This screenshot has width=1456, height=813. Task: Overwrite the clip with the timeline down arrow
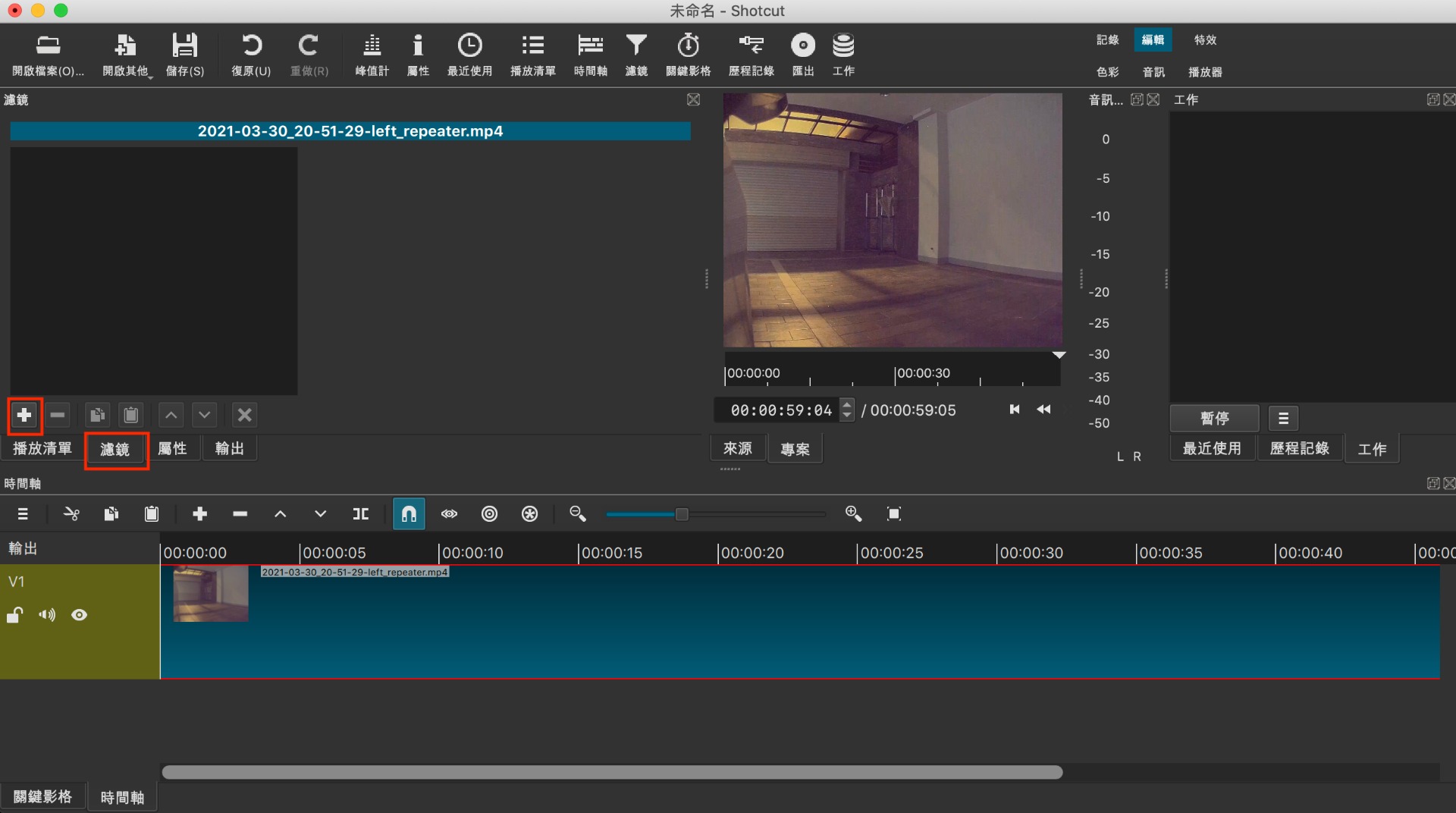coord(321,514)
